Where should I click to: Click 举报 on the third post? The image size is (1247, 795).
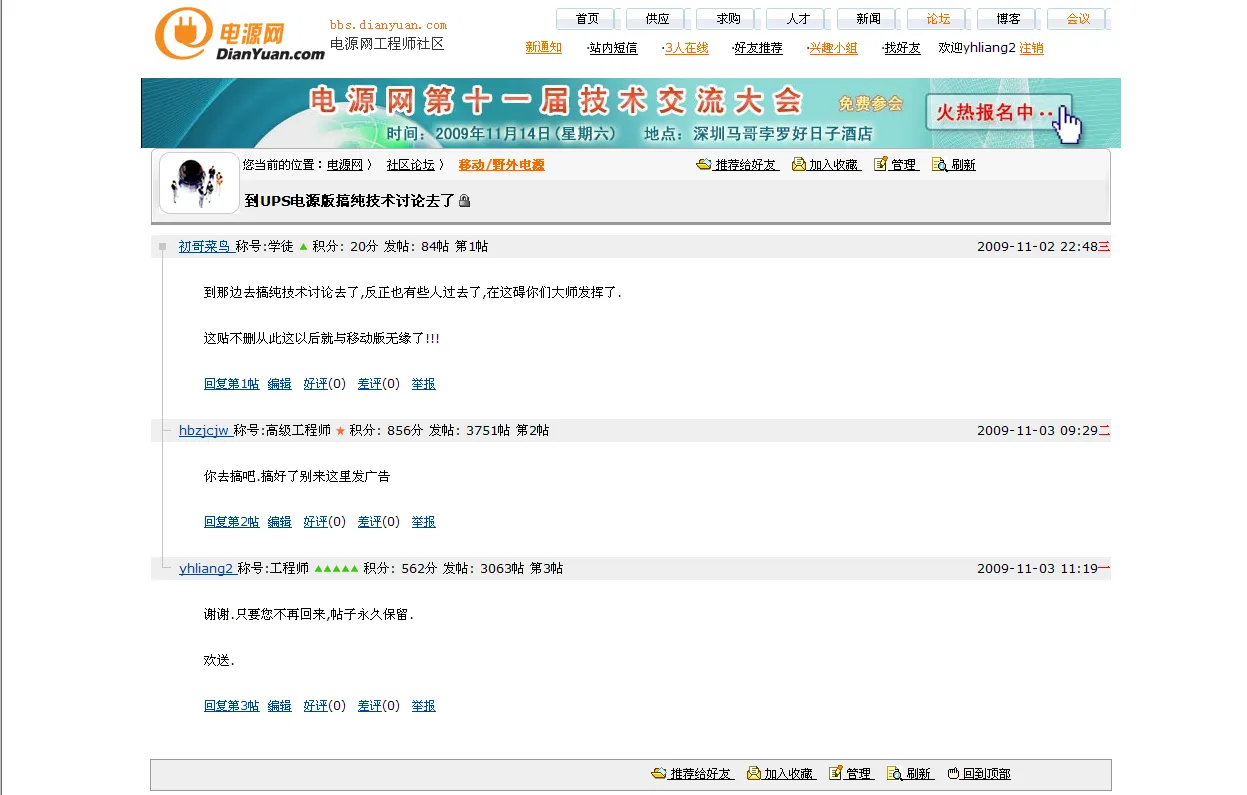[x=424, y=706]
